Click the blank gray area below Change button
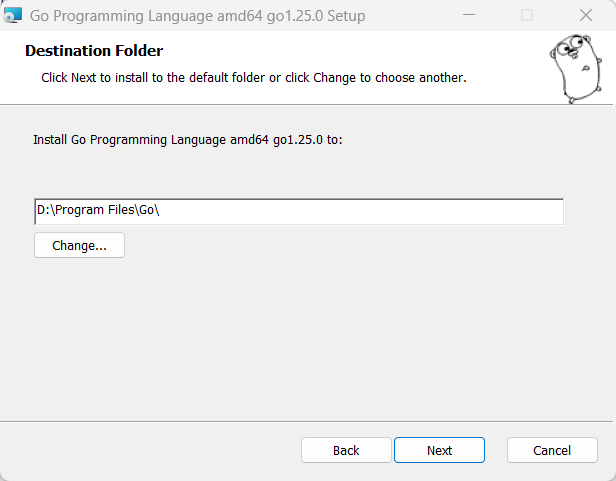616x481 pixels. click(300, 340)
